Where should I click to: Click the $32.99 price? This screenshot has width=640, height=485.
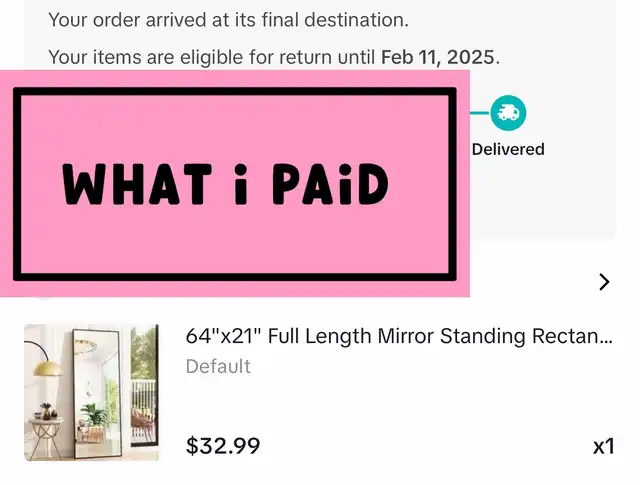coord(223,445)
